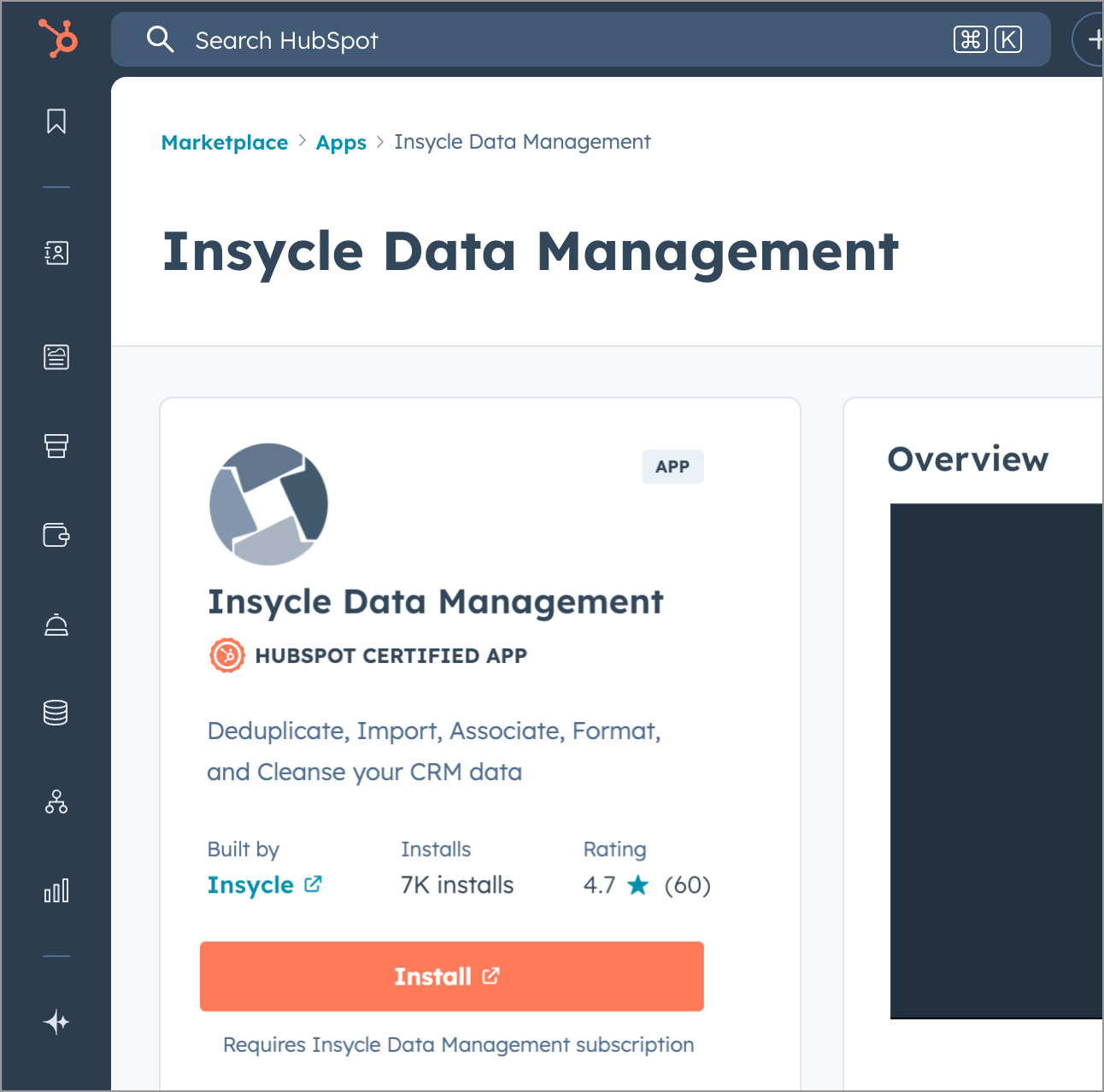The image size is (1104, 1092).
Task: Click the Insycle developer link
Action: click(250, 884)
